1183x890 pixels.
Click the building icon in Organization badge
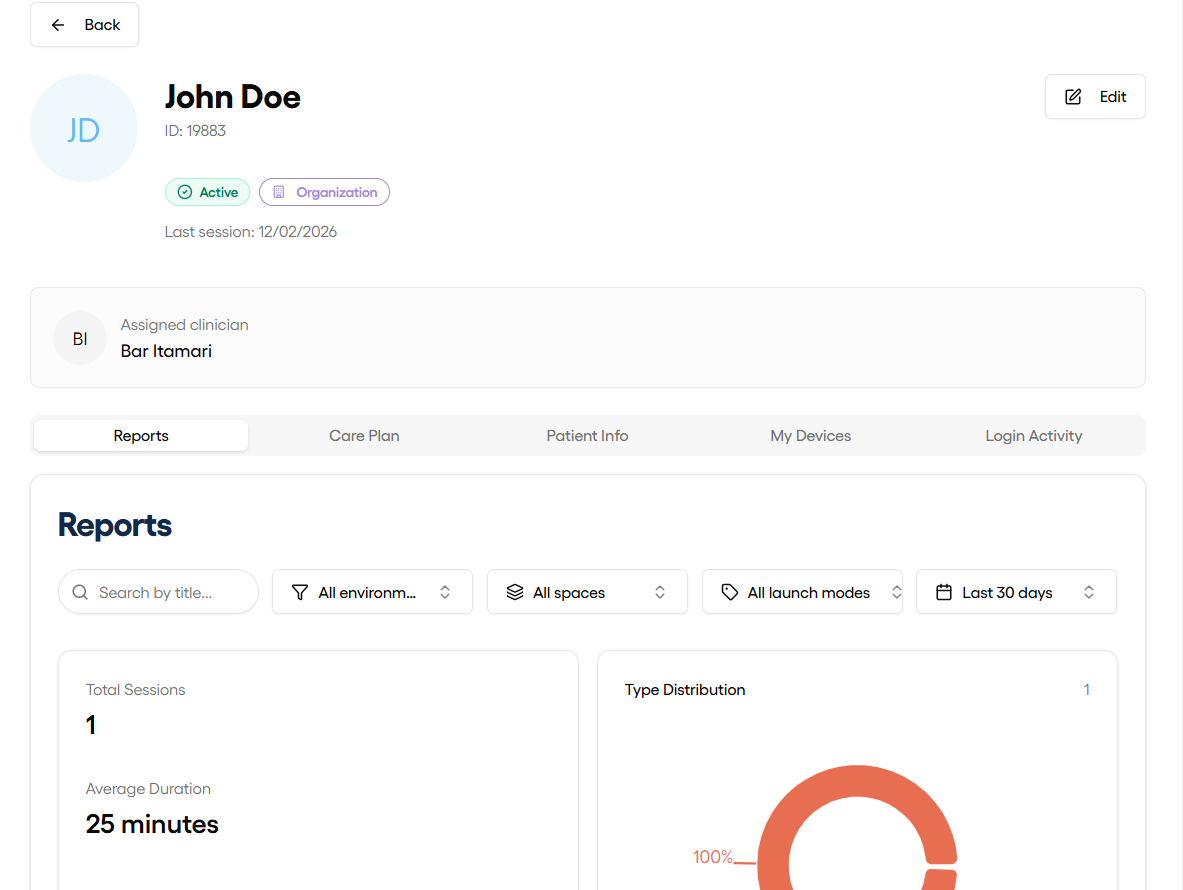[x=279, y=192]
